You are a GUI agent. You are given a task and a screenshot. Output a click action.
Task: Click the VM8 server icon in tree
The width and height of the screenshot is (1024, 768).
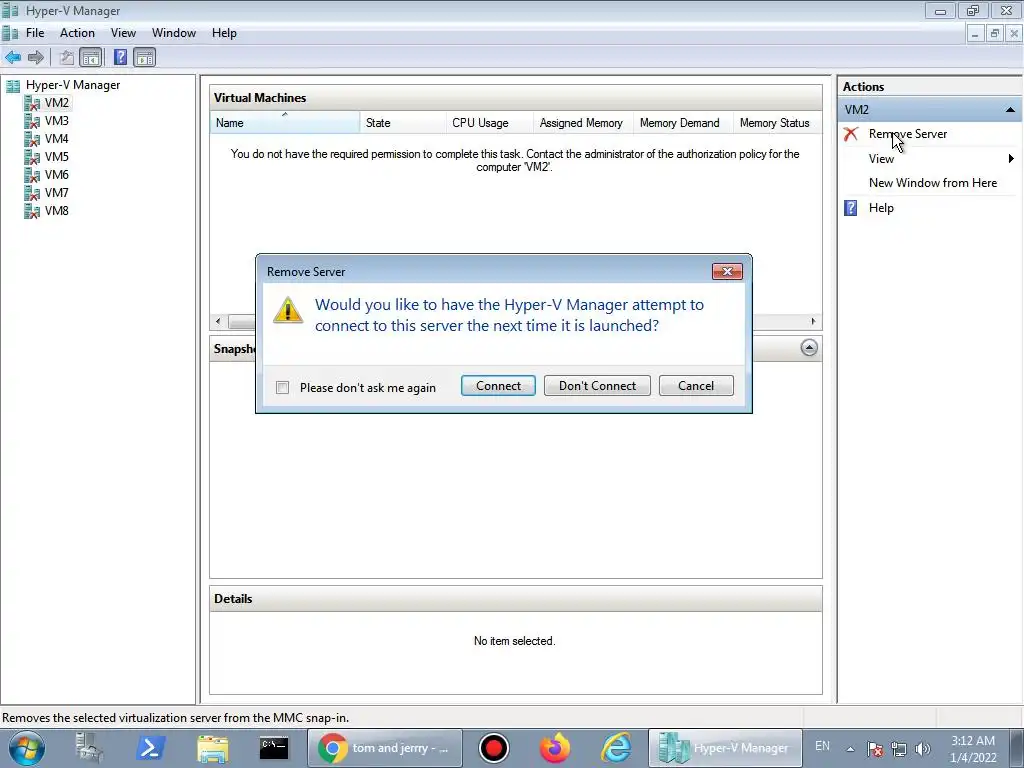[x=32, y=211]
